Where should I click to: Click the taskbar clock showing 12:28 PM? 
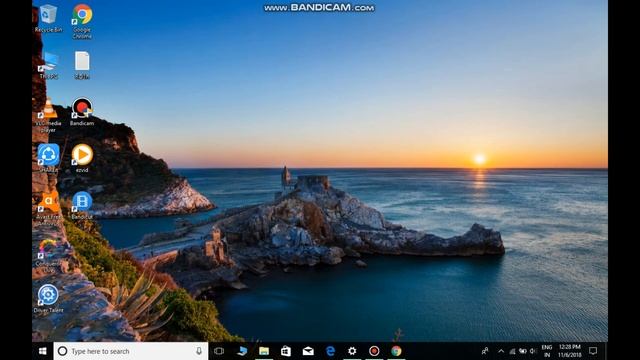570,351
